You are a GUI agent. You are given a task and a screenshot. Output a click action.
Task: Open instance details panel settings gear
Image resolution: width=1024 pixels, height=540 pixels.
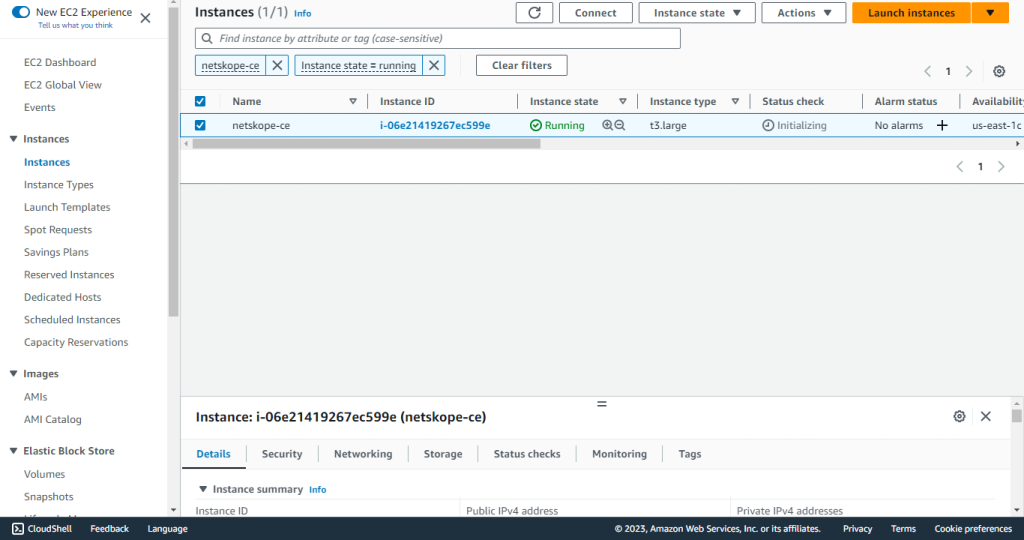pos(959,416)
